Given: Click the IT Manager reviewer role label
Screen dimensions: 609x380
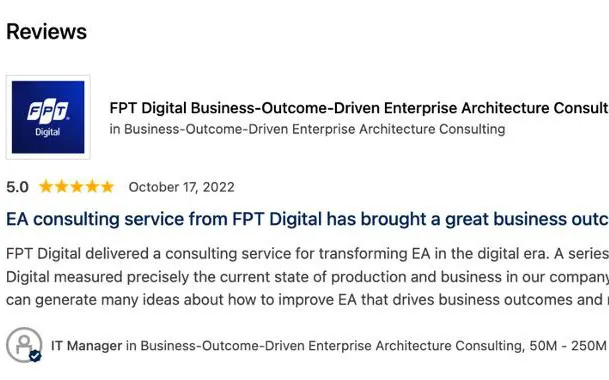Looking at the screenshot, I should tap(87, 345).
